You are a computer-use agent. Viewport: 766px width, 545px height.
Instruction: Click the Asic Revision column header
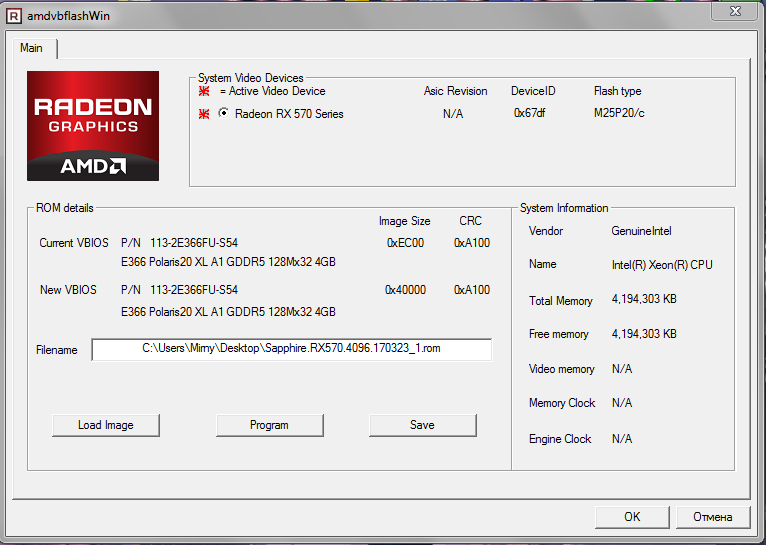[455, 91]
